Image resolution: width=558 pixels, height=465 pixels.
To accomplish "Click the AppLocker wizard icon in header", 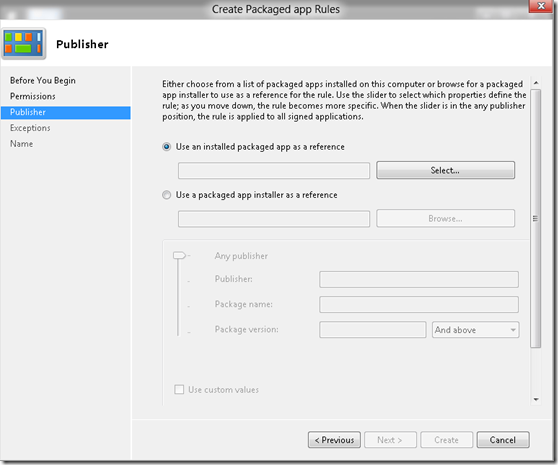I will coord(24,43).
